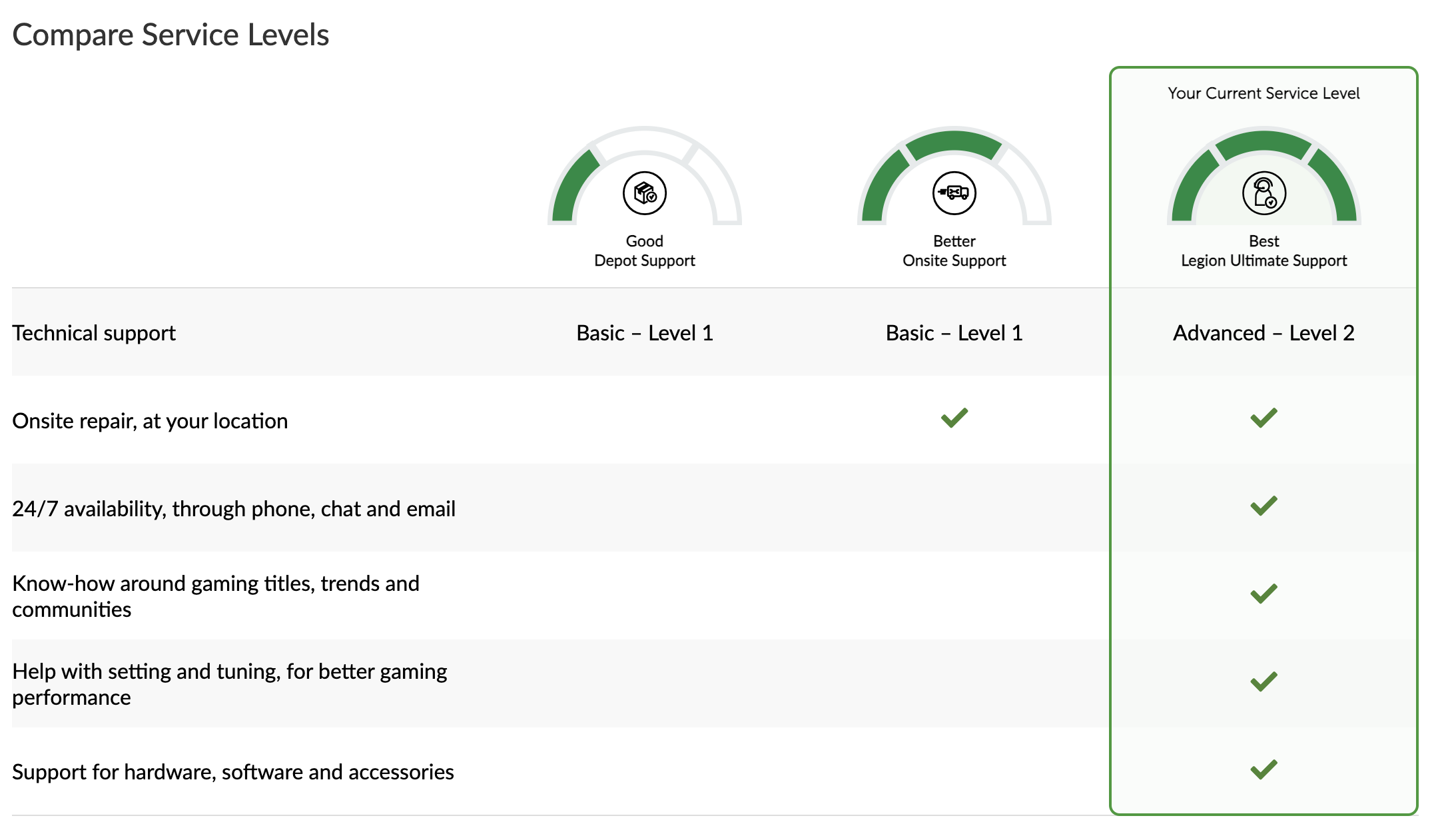The height and width of the screenshot is (838, 1456).
Task: Click the Legion Ultimate Support agent icon
Action: click(x=1264, y=193)
